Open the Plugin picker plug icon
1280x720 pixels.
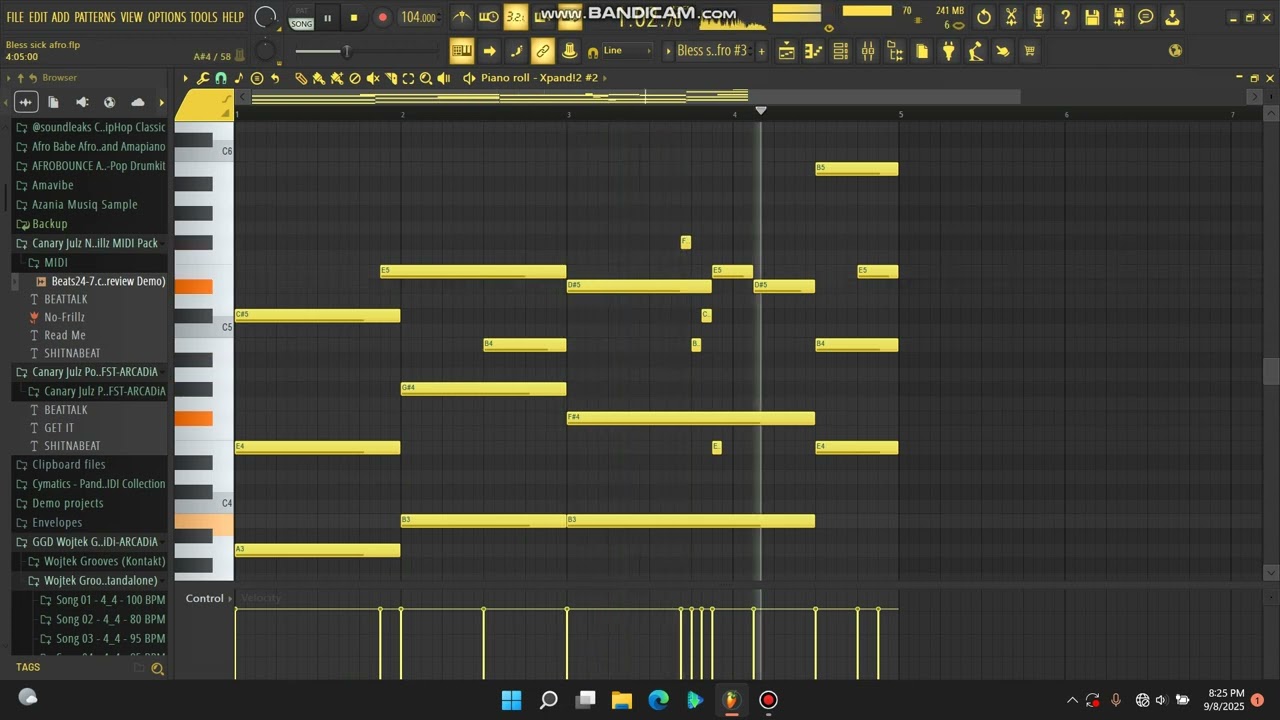point(949,51)
